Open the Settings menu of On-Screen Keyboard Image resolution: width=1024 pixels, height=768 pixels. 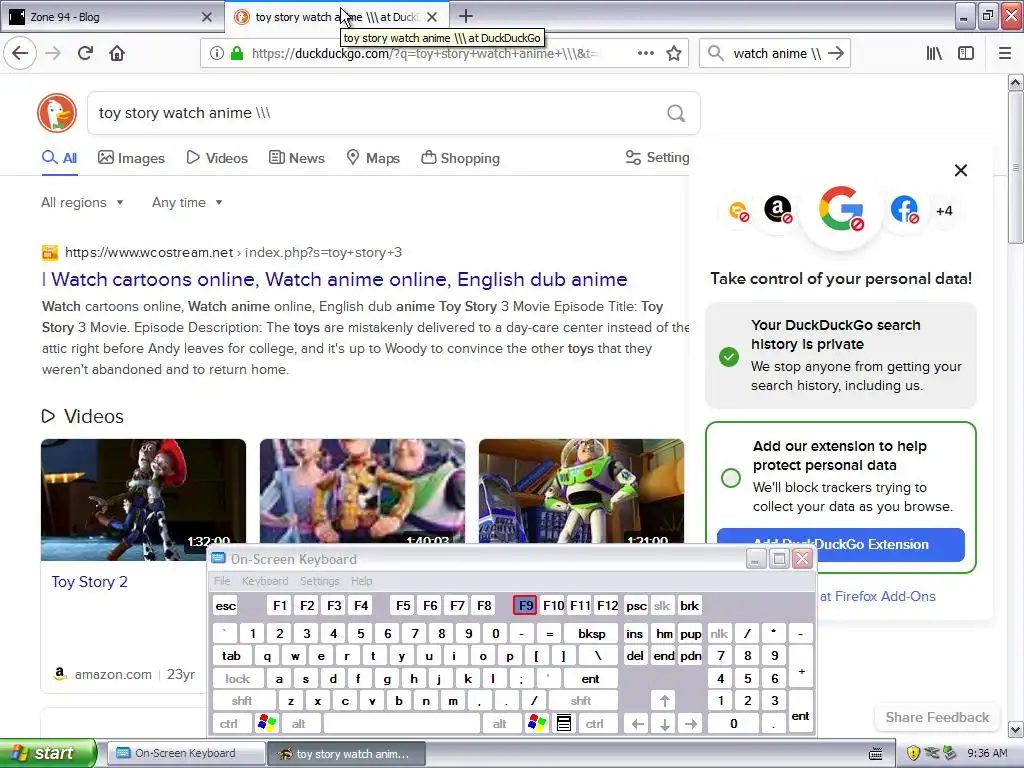(319, 581)
